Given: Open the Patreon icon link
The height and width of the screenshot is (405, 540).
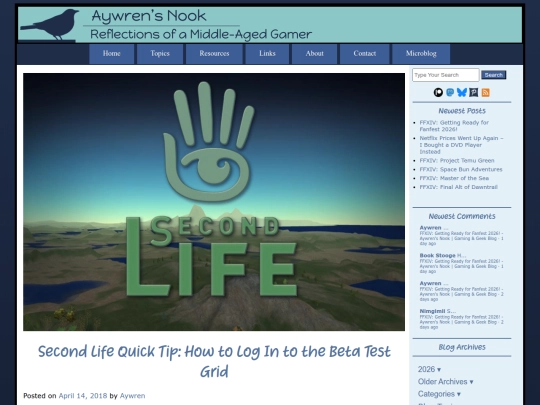Looking at the screenshot, I should click(x=438, y=92).
